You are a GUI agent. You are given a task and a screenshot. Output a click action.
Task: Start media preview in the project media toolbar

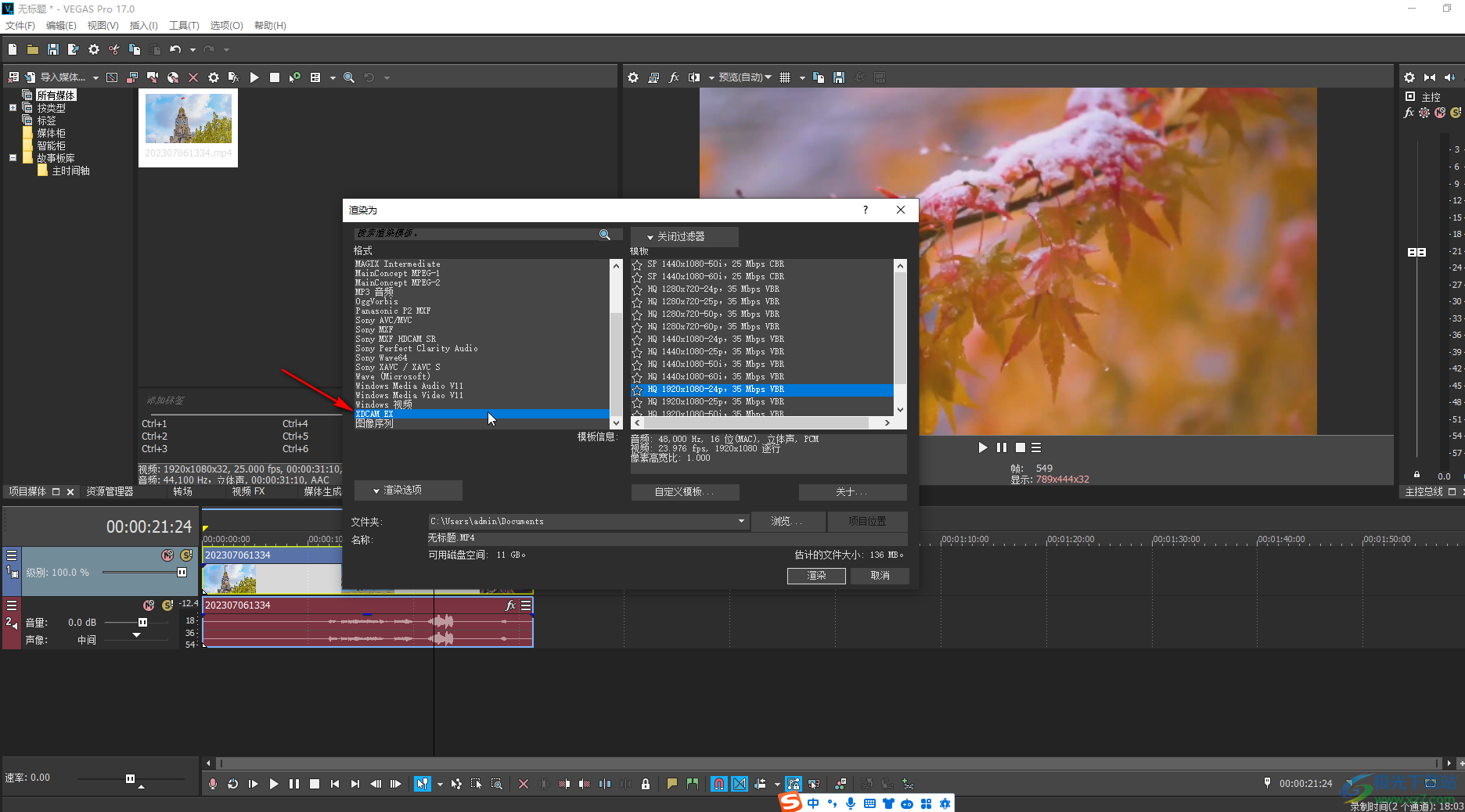click(x=254, y=77)
